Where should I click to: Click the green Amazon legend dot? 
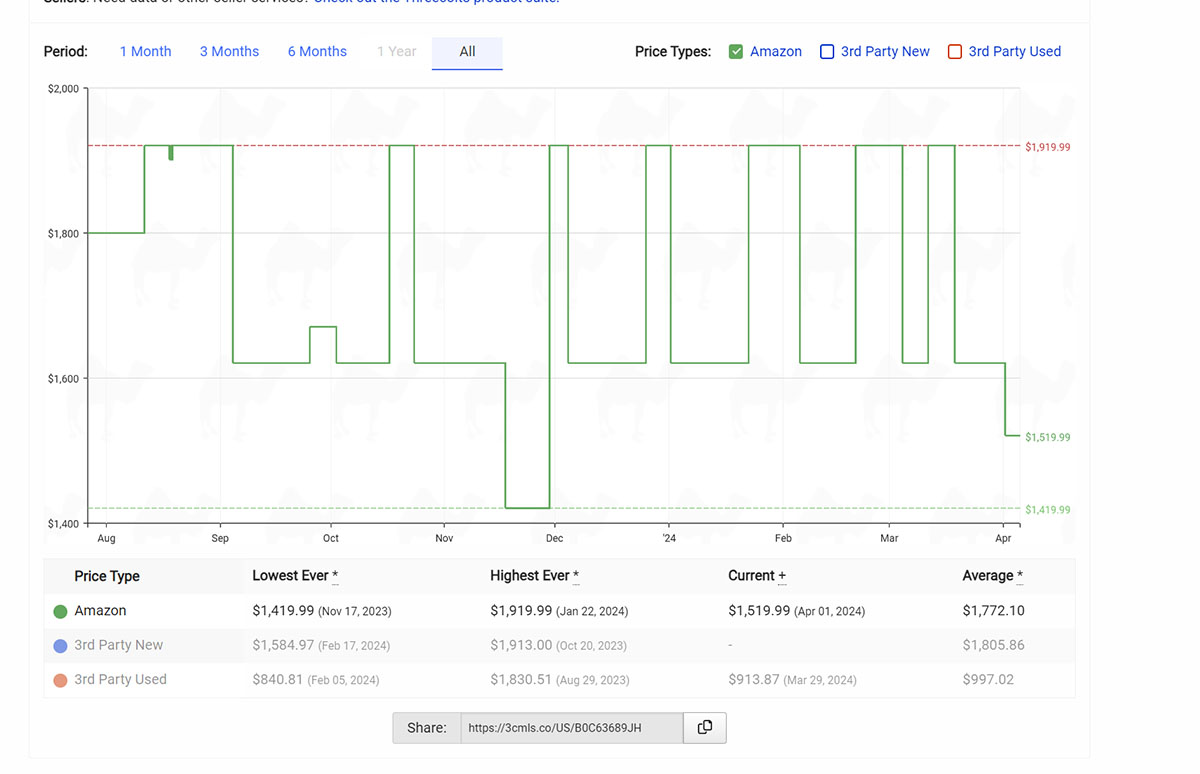tap(60, 610)
